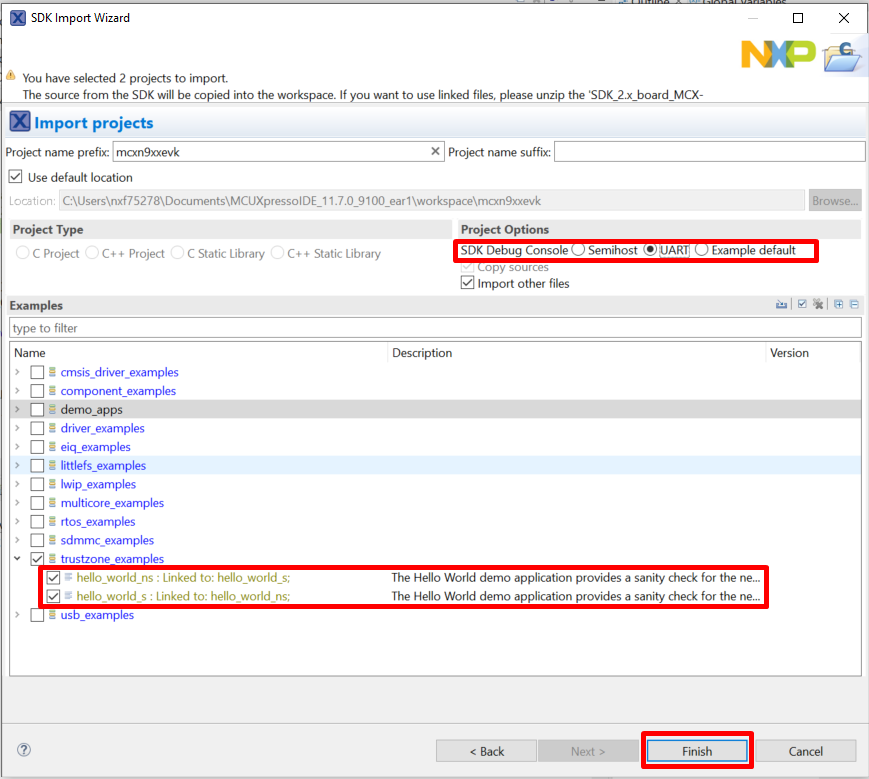The height and width of the screenshot is (779, 869).
Task: Click the Description column header
Action: coord(422,353)
